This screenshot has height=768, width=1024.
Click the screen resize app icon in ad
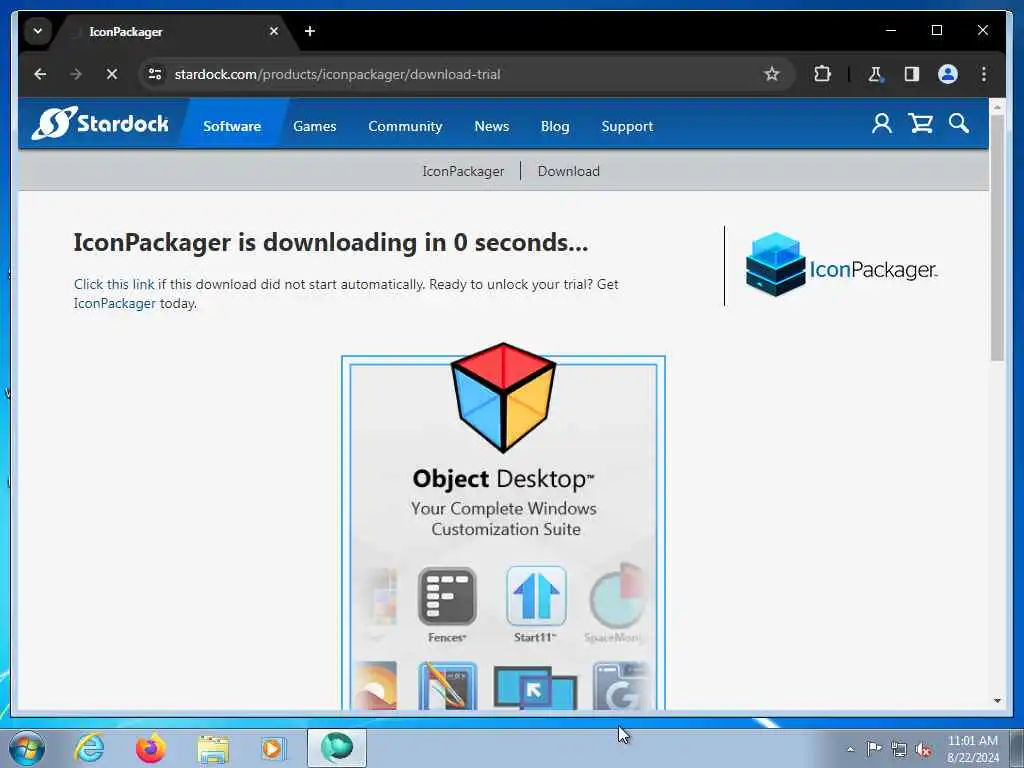point(536,688)
